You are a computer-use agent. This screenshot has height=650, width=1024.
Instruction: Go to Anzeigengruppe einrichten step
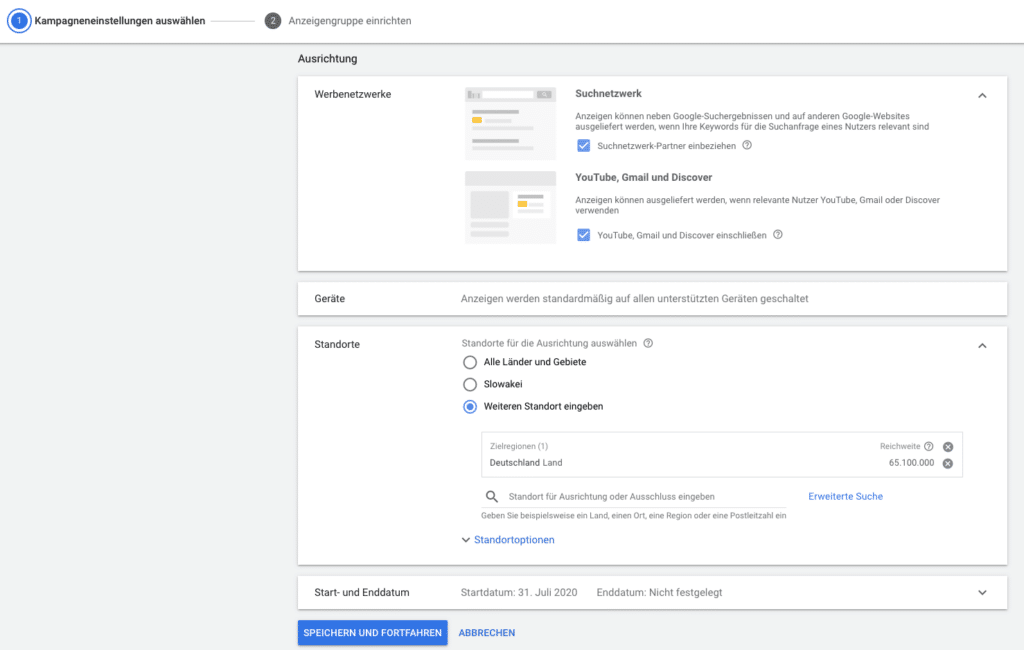350,21
